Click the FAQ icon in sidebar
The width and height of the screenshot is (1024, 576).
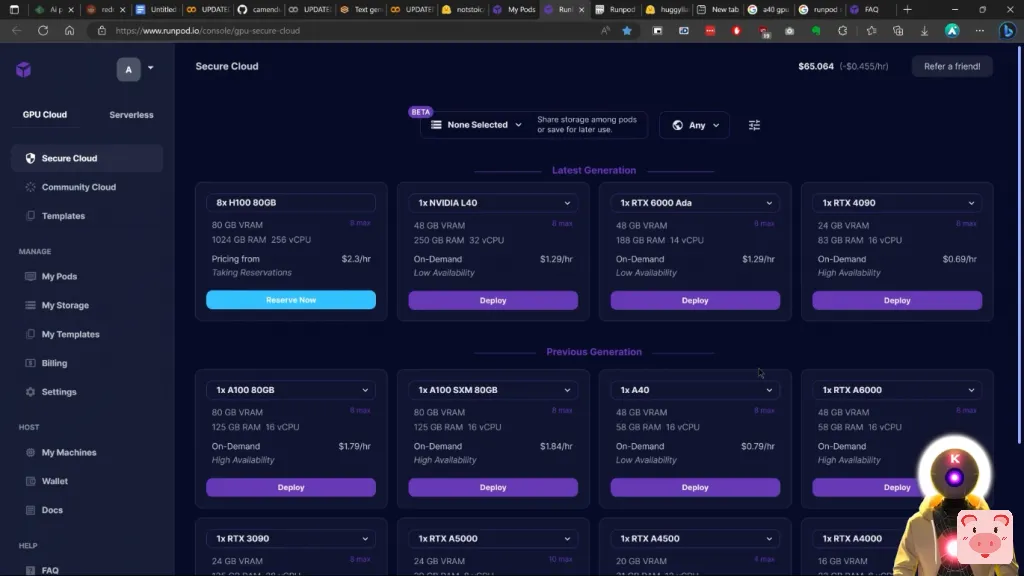click(30, 570)
